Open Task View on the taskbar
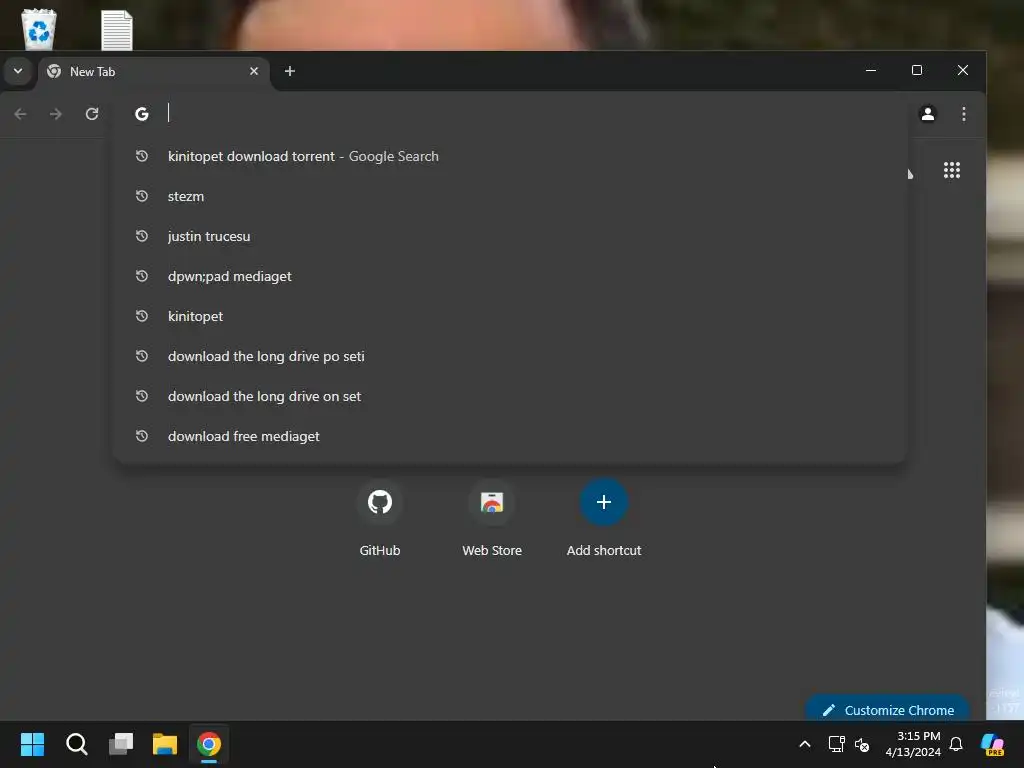Image resolution: width=1024 pixels, height=768 pixels. (x=121, y=744)
